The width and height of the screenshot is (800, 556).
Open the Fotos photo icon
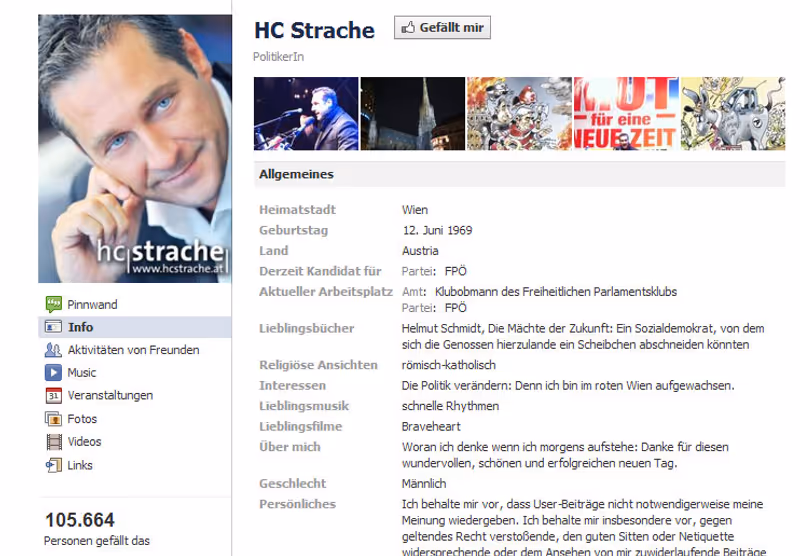click(x=54, y=419)
